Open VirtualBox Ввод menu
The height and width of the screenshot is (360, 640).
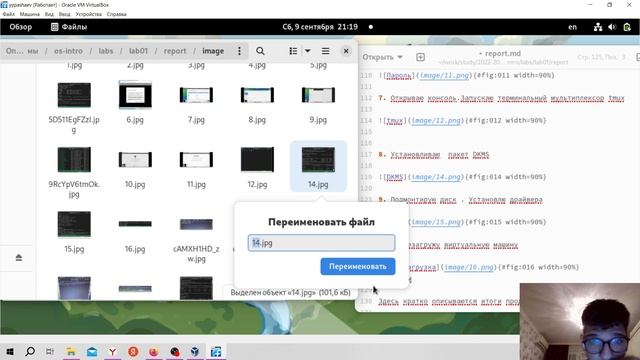tap(64, 14)
